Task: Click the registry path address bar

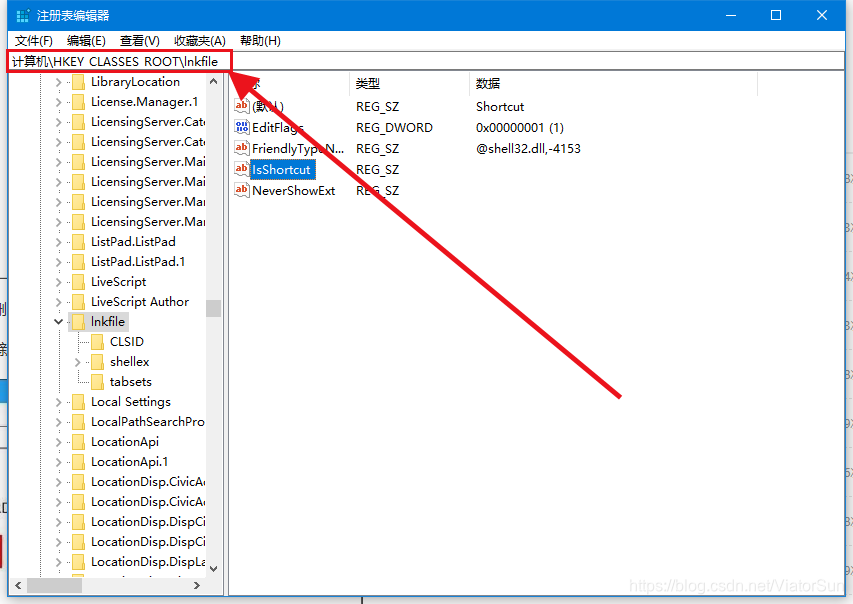Action: [425, 61]
